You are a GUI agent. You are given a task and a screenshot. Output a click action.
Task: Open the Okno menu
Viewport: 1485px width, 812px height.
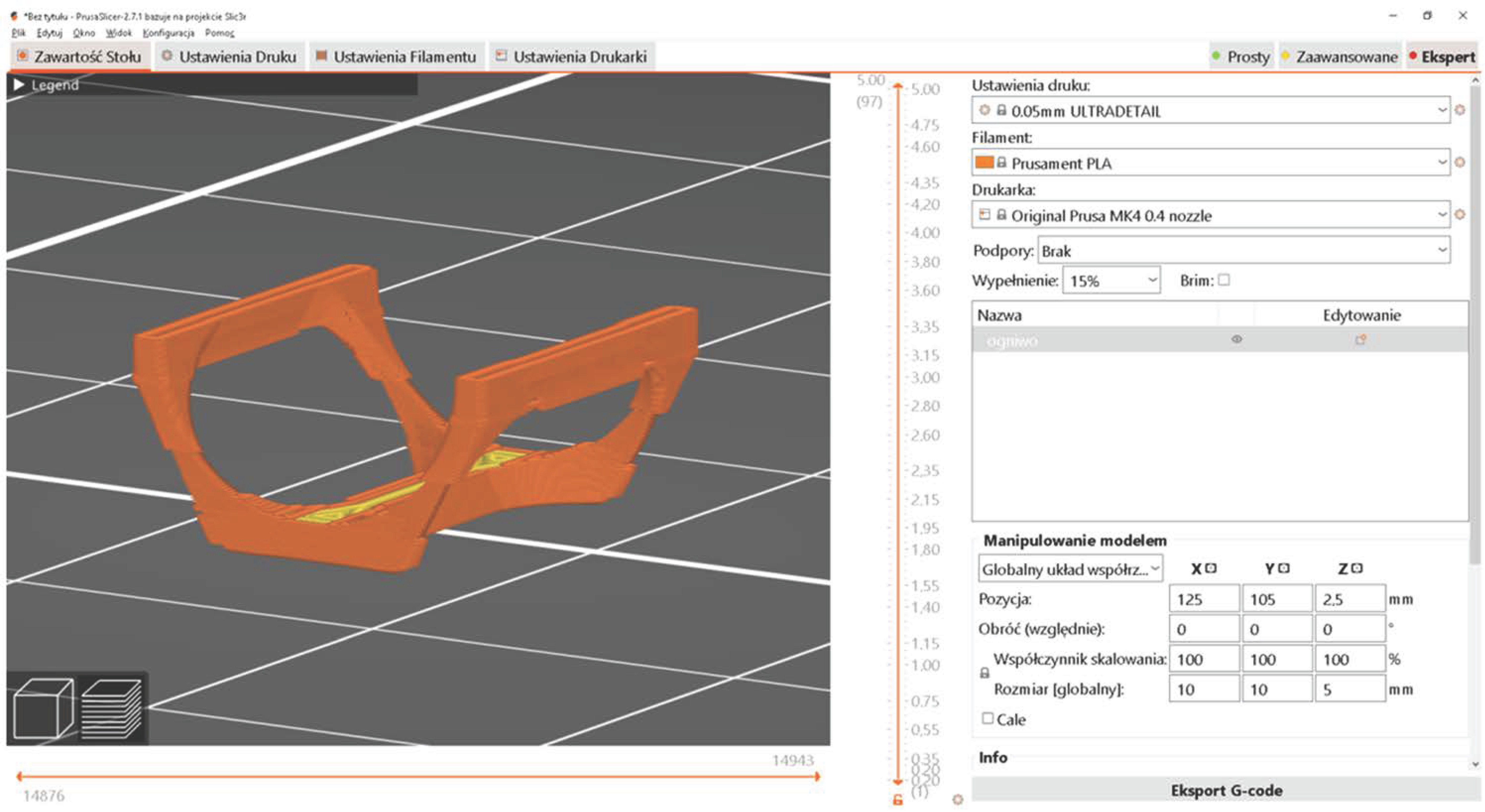(x=84, y=33)
